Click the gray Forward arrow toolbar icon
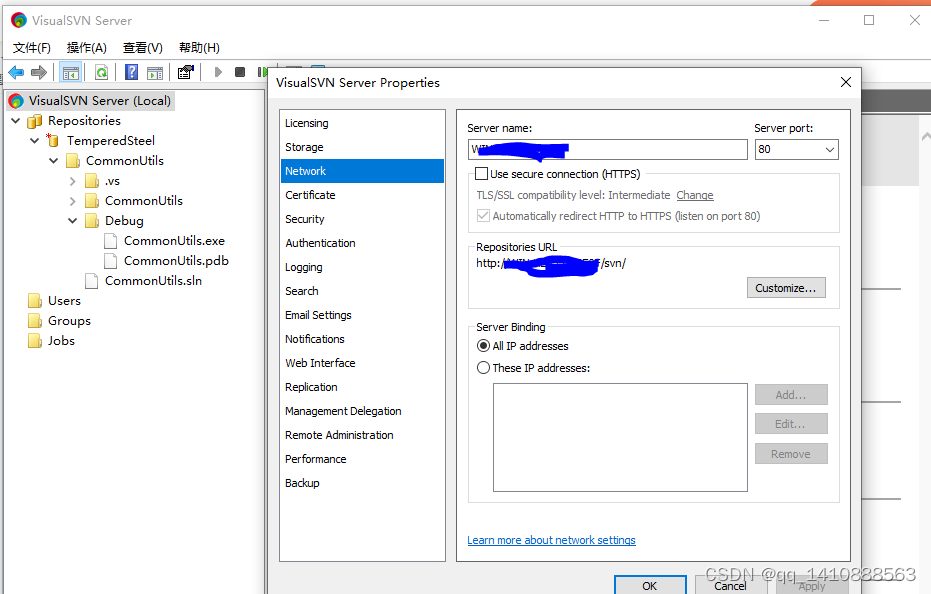This screenshot has width=931, height=594. pyautogui.click(x=39, y=72)
